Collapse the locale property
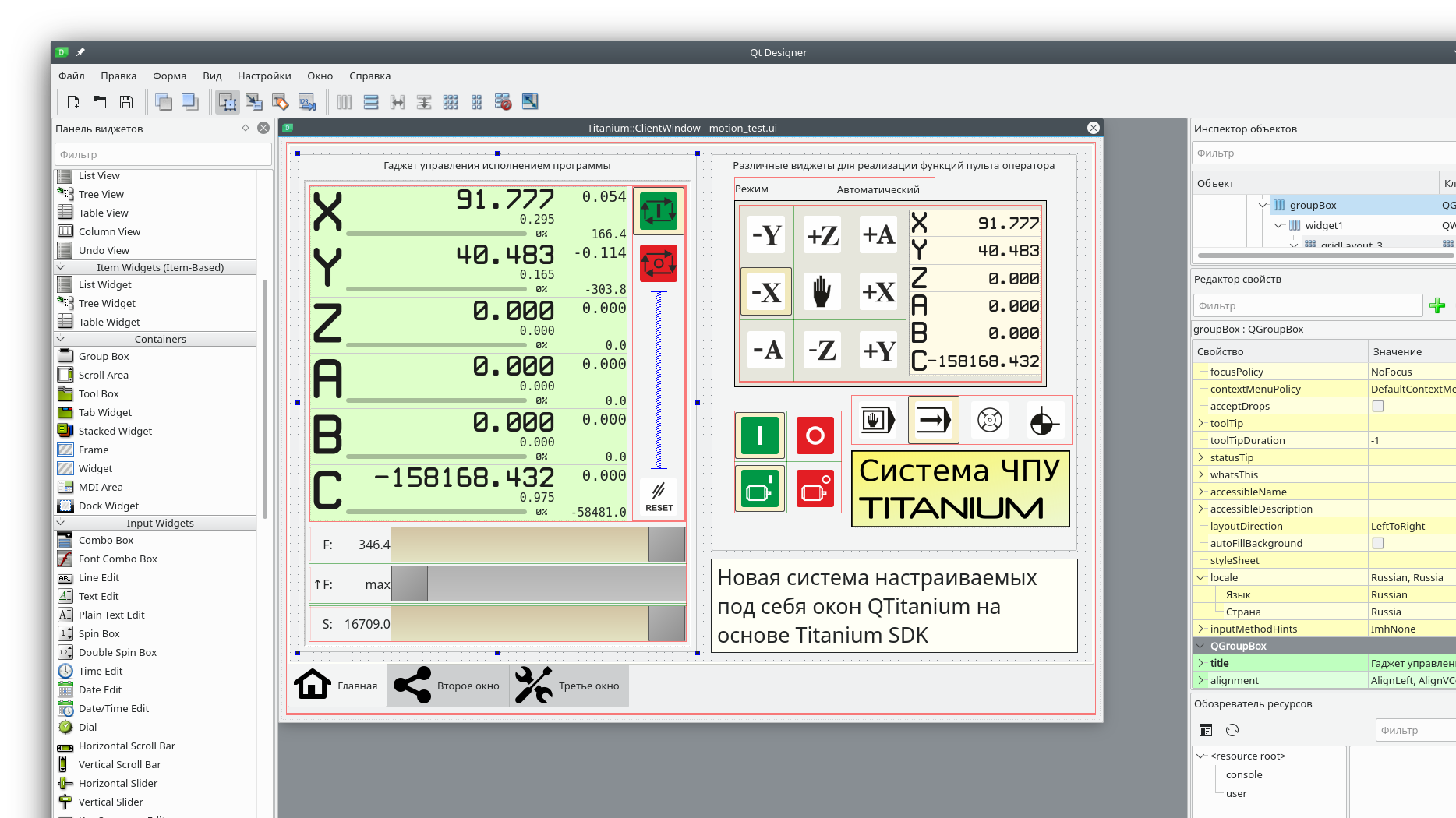1456x818 pixels. pos(1201,577)
